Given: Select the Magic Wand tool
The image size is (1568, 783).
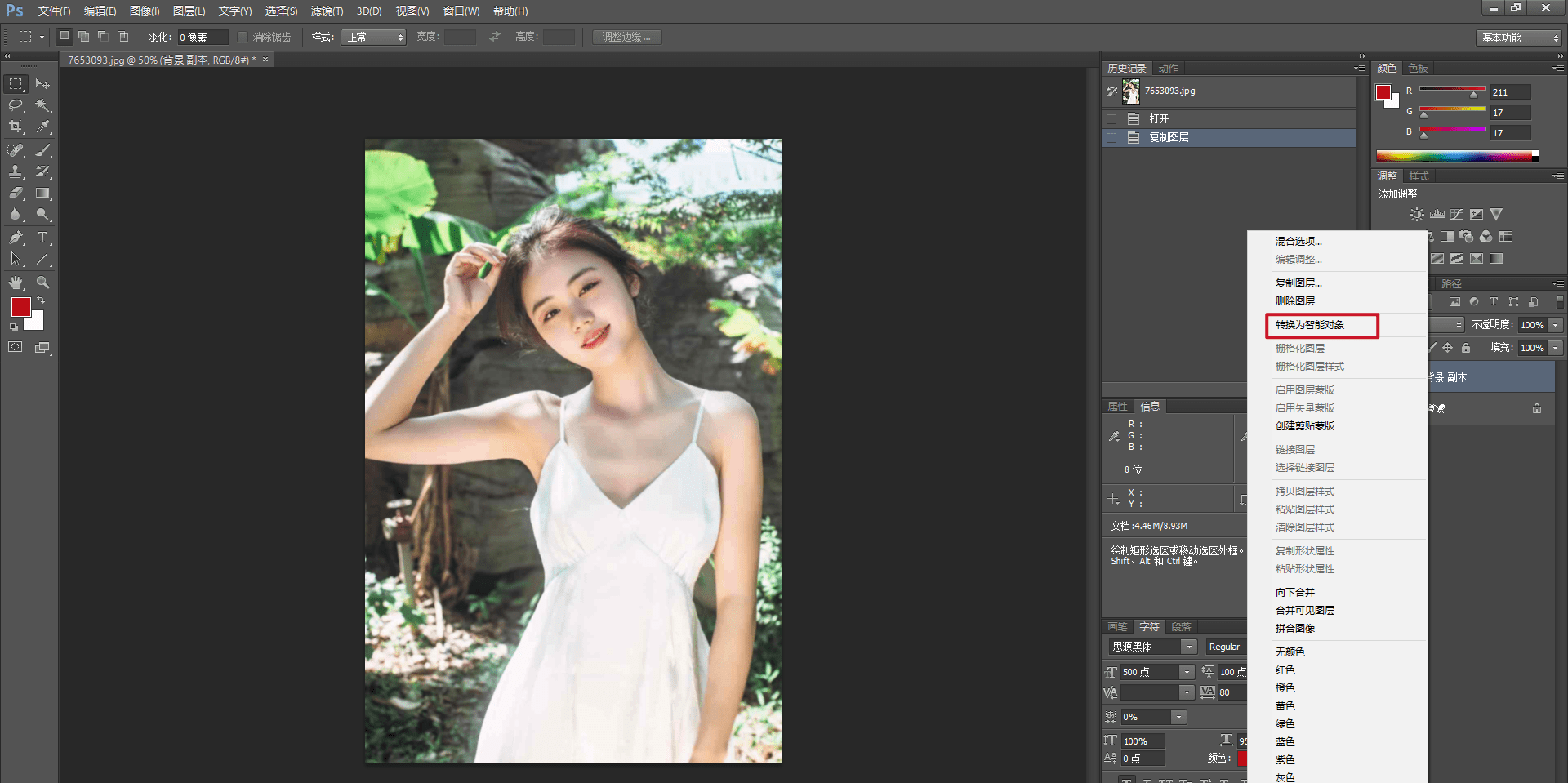Looking at the screenshot, I should pos(43,105).
